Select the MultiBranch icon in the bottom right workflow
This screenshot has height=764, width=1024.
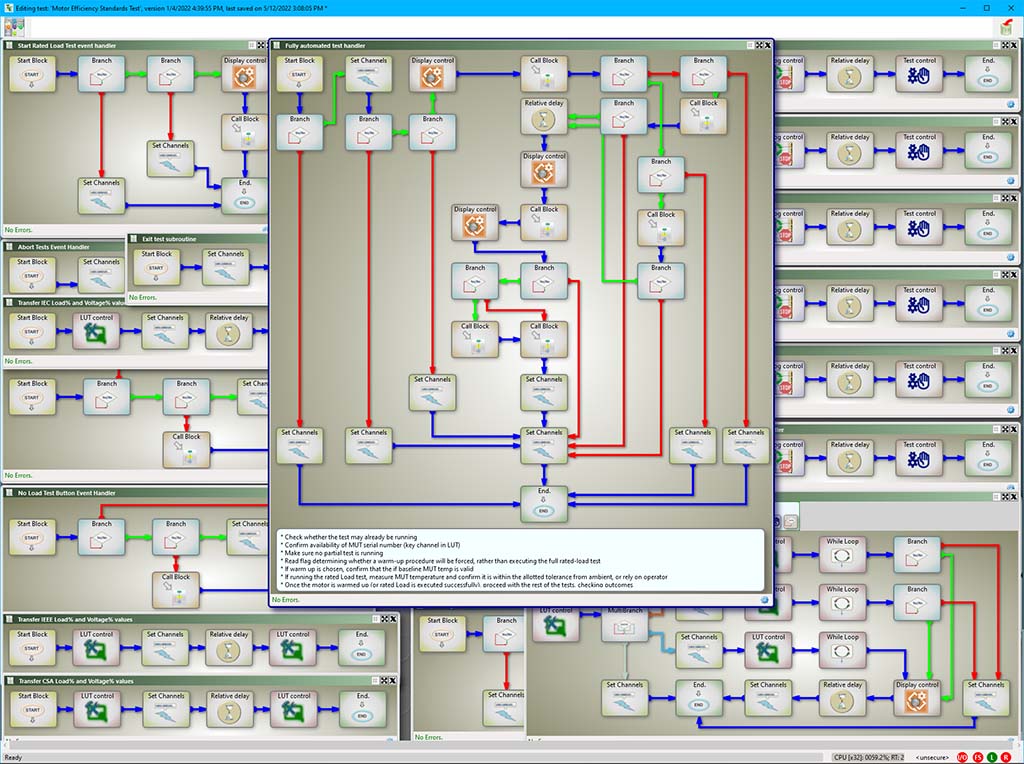[624, 626]
